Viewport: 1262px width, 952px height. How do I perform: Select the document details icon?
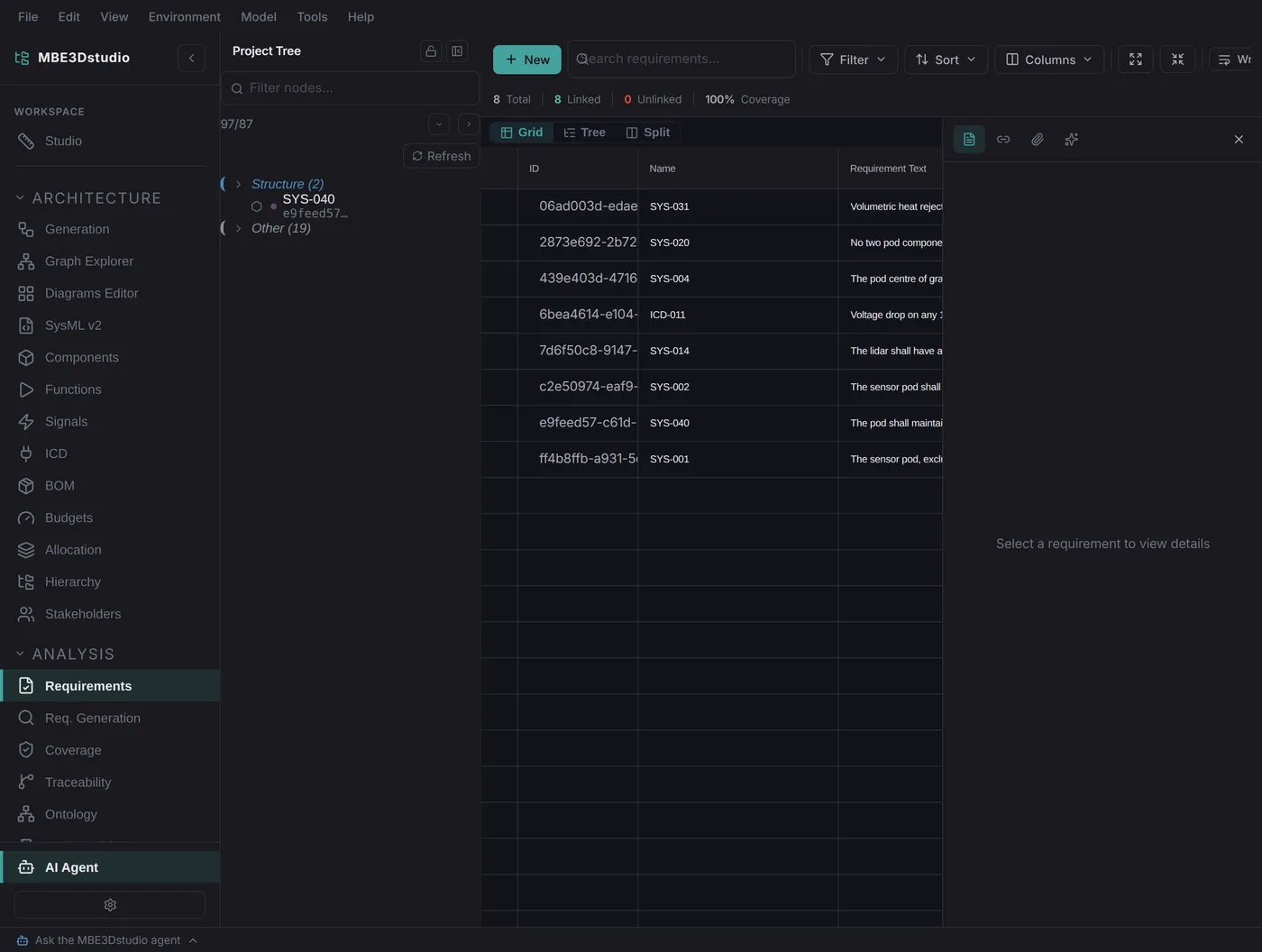[x=969, y=140]
